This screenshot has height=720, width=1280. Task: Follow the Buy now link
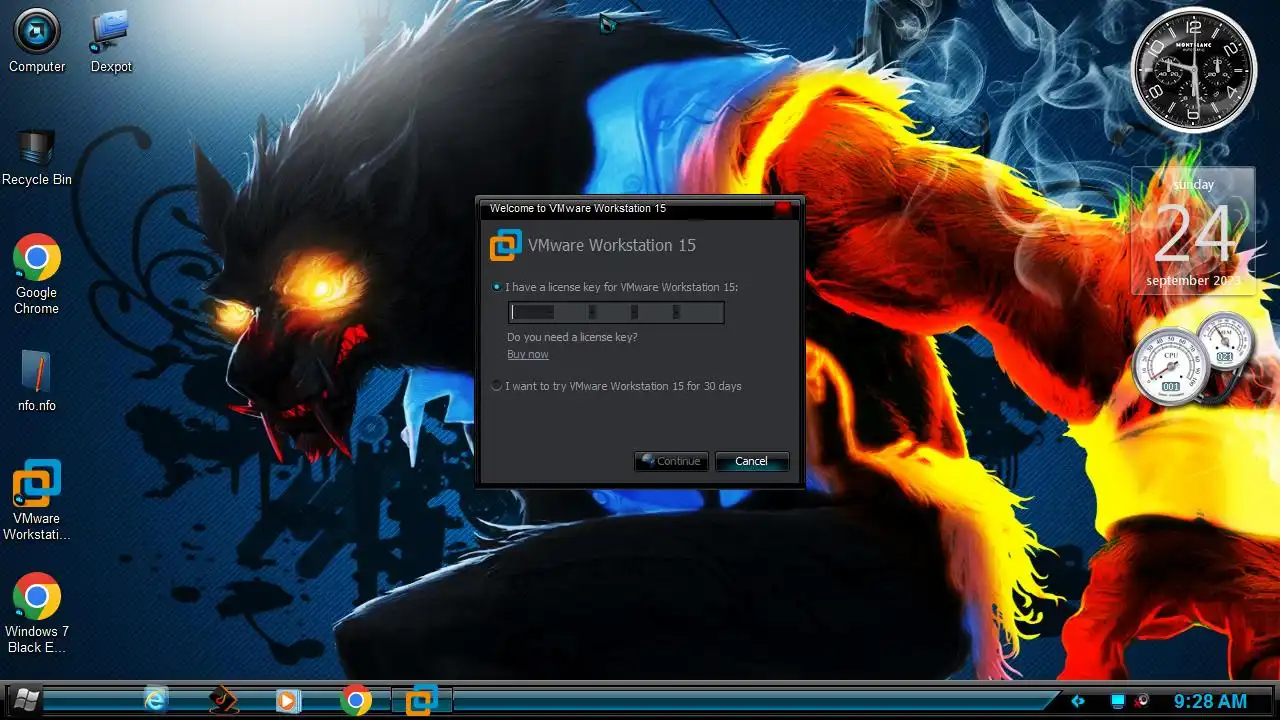[528, 354]
